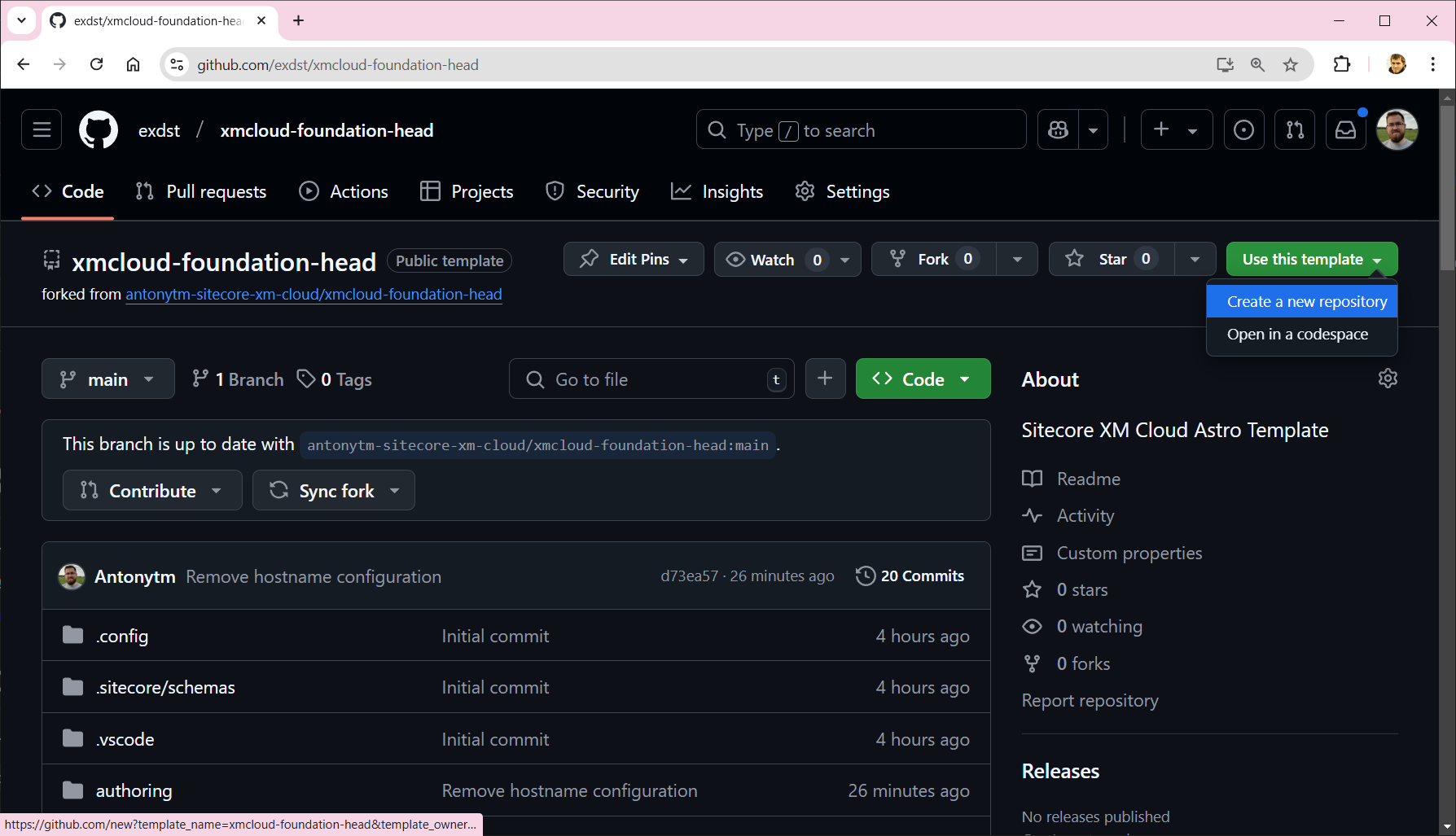
Task: Open the About section settings gear
Action: (x=1388, y=378)
